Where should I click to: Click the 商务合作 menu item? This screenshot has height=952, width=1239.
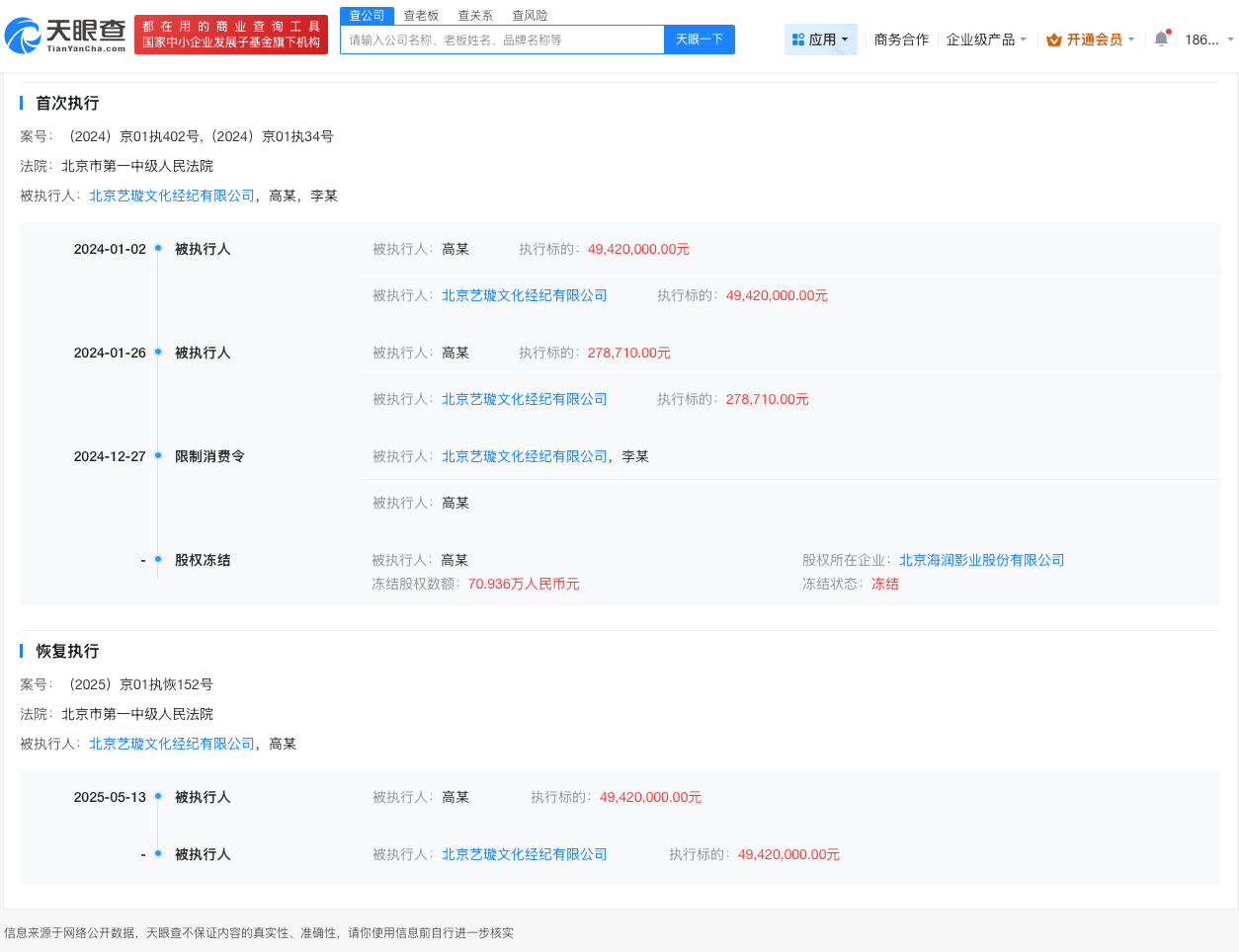[x=900, y=39]
